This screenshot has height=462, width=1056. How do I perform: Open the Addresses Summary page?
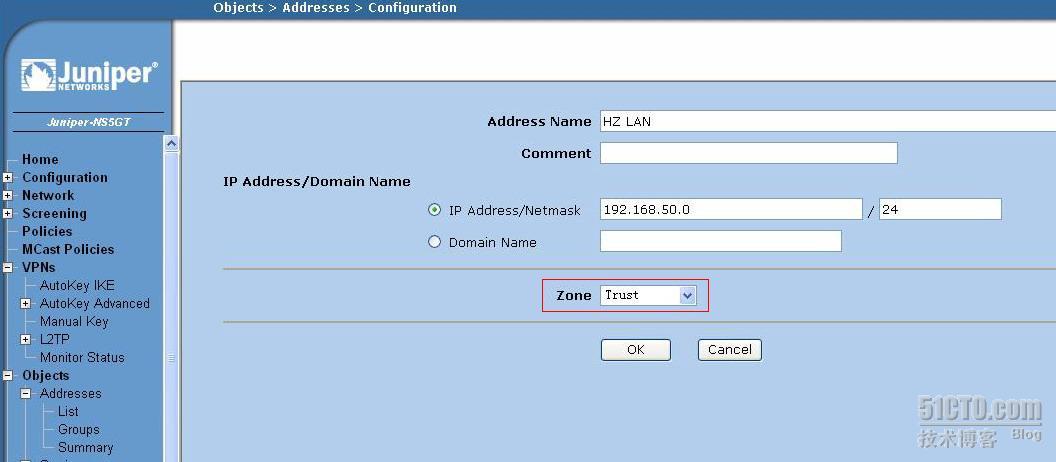(86, 447)
